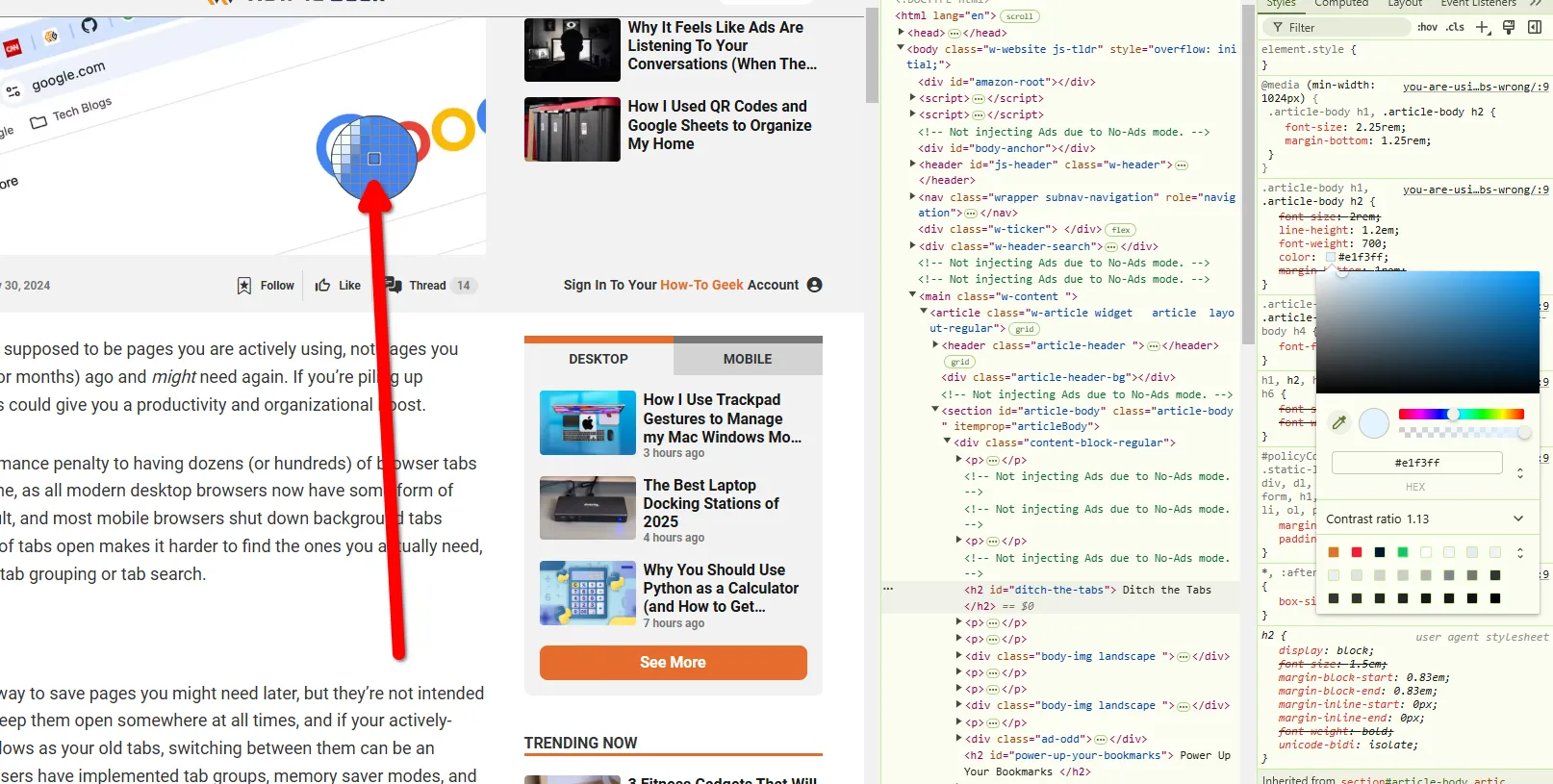Expand the Contrast ratio details
This screenshot has width=1553, height=784.
pyautogui.click(x=1518, y=518)
